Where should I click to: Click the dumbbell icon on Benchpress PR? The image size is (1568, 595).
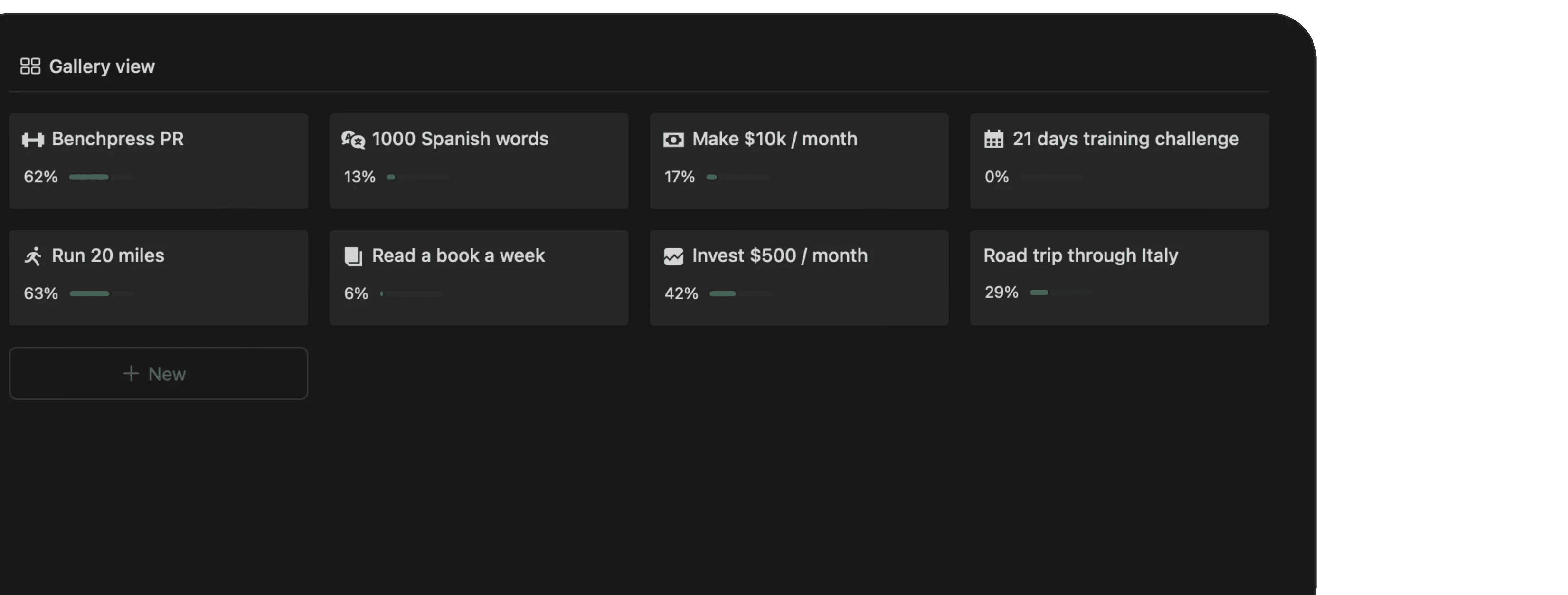pyautogui.click(x=33, y=140)
